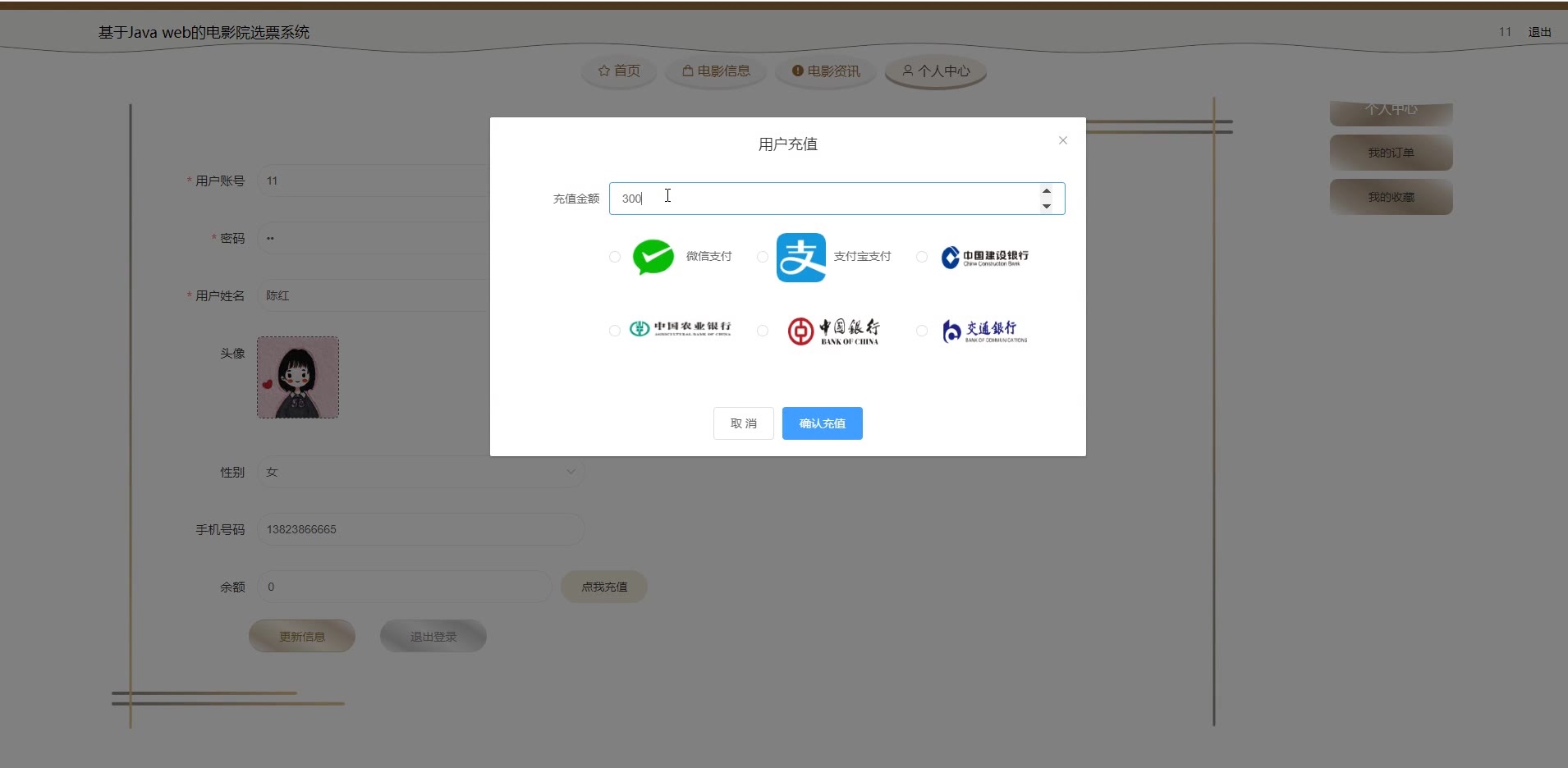Click the 点我充值 button

604,587
